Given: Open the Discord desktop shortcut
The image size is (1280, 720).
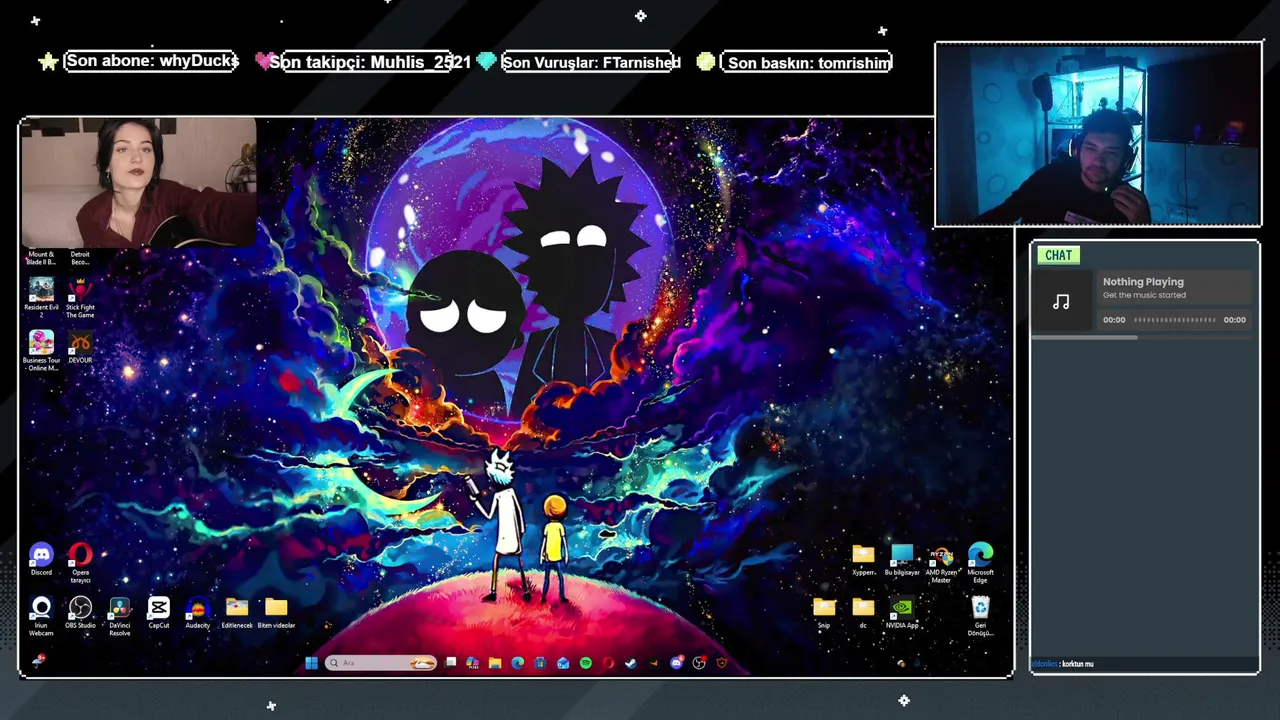Looking at the screenshot, I should (41, 559).
